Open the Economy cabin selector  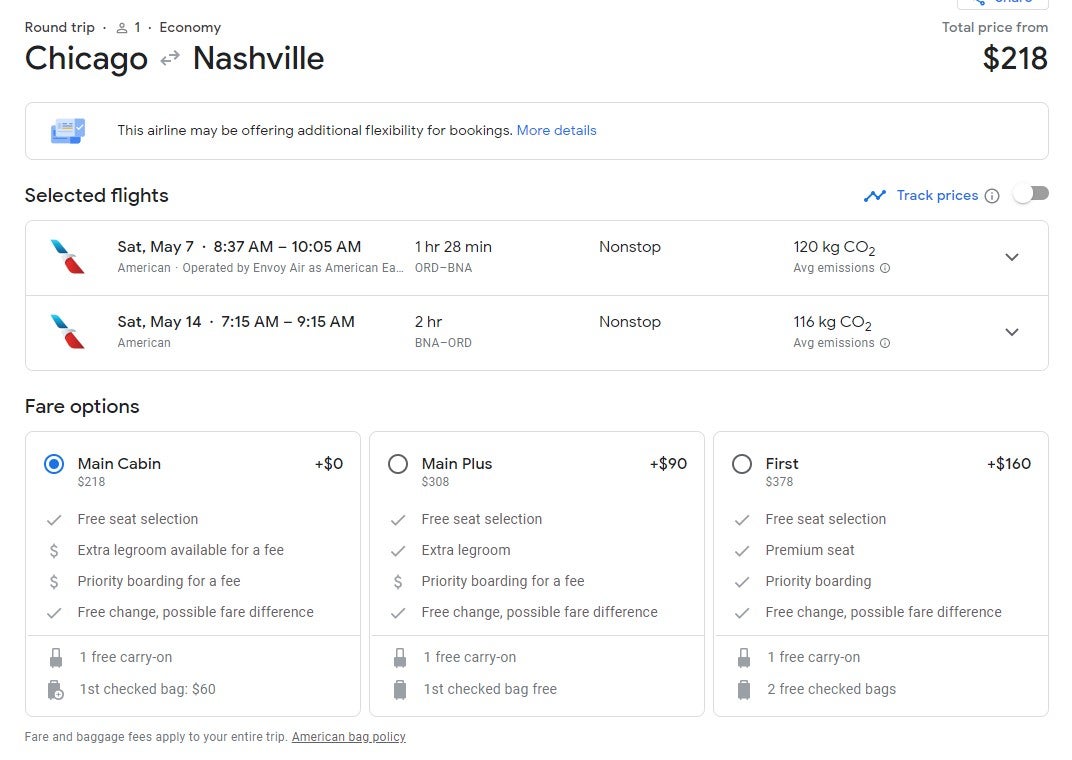(190, 27)
